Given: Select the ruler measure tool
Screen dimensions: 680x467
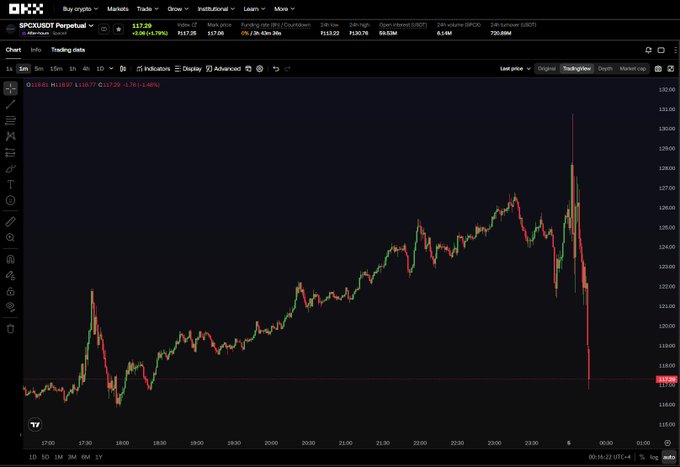Looking at the screenshot, I should 10,222.
